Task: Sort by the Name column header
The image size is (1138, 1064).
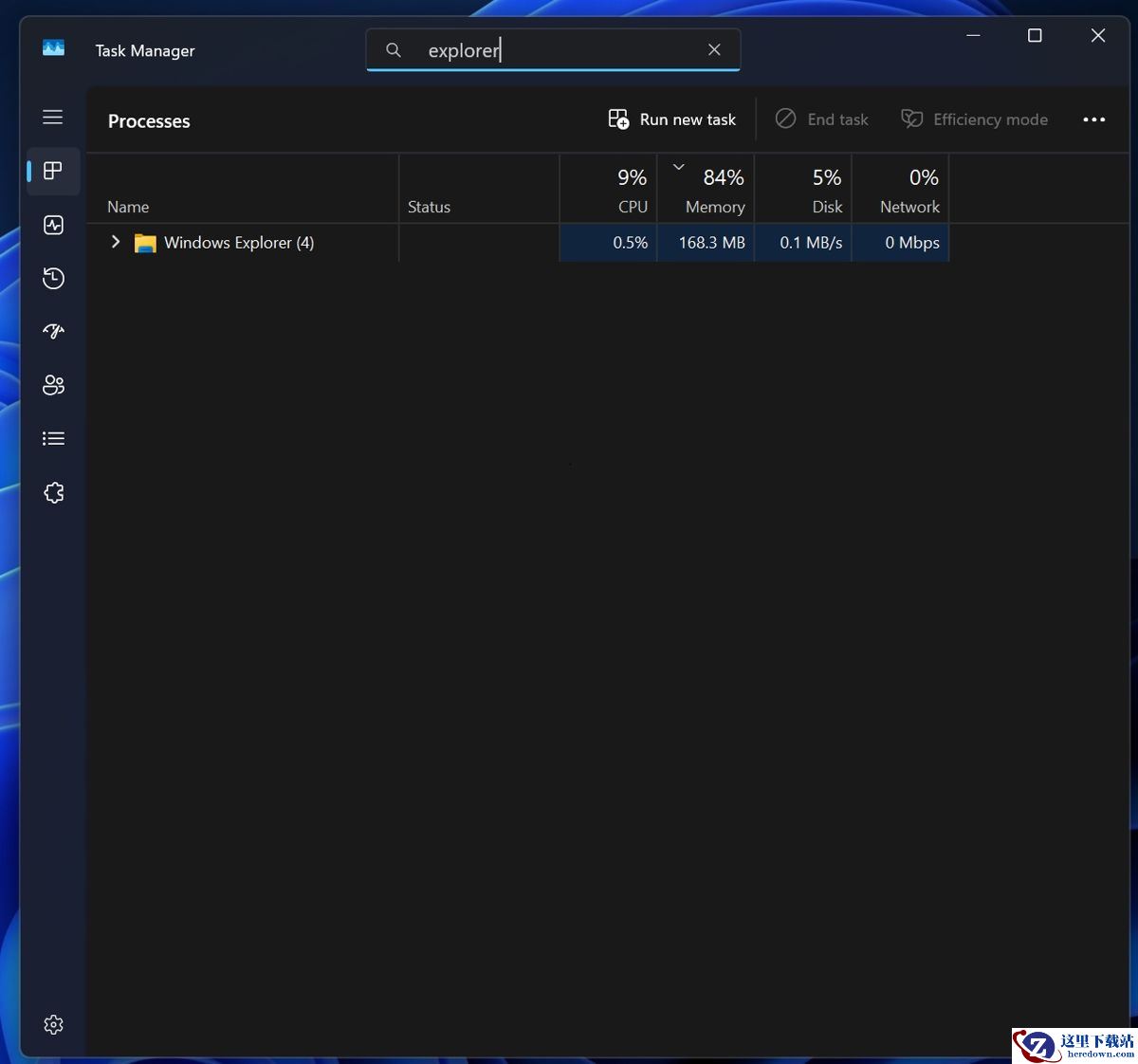Action: 128,207
